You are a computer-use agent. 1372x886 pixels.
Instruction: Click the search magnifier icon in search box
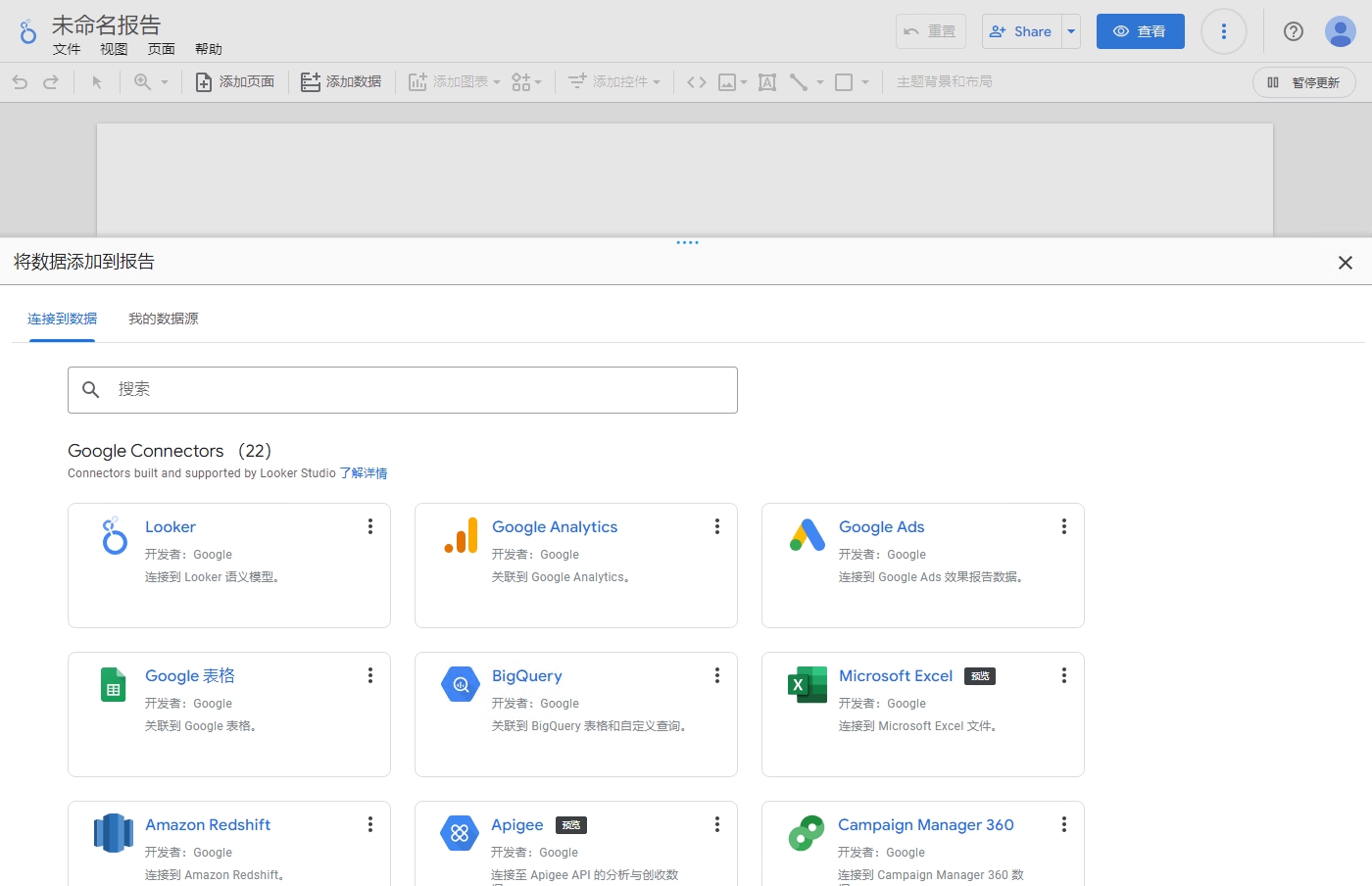click(x=91, y=390)
